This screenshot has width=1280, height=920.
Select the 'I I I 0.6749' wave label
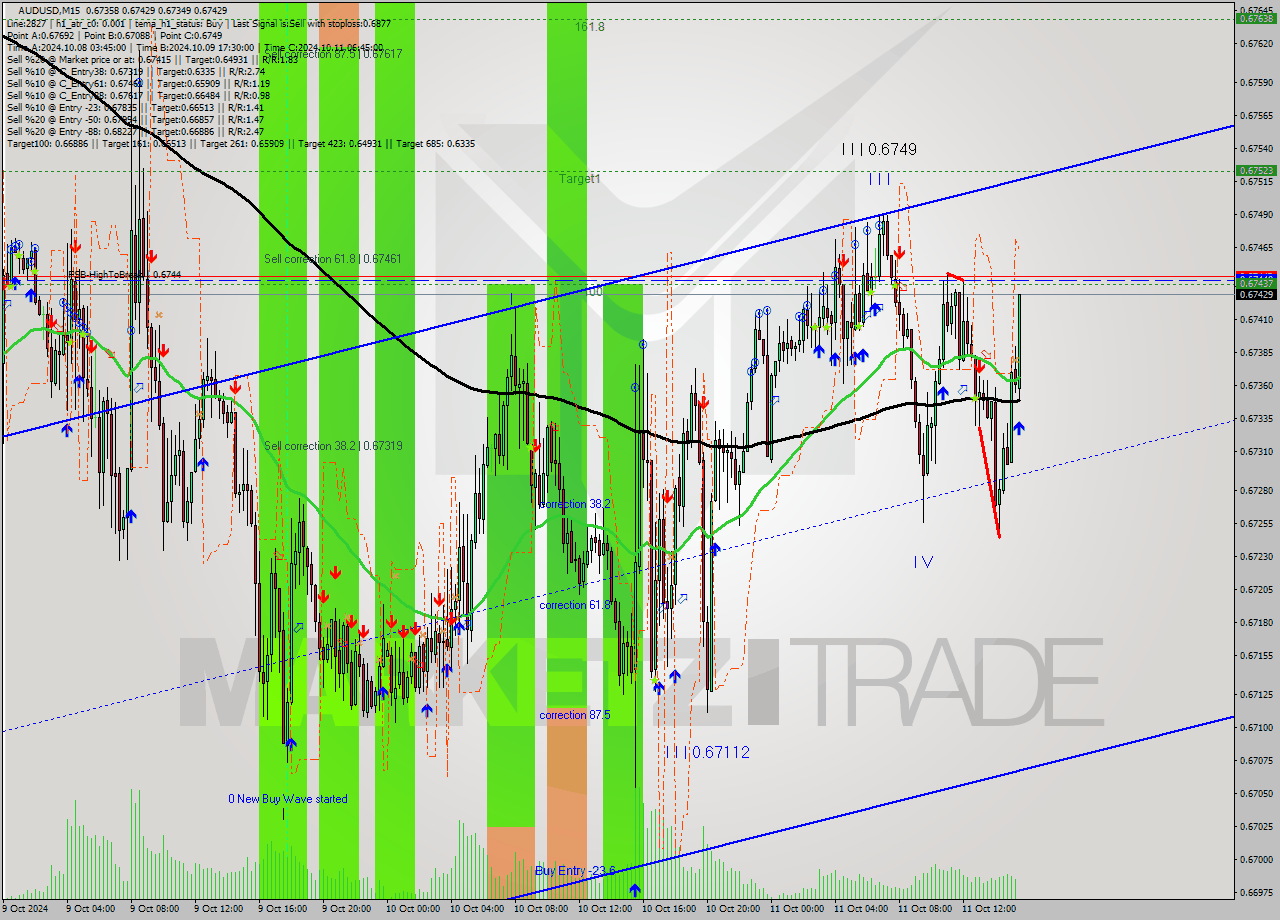click(879, 149)
